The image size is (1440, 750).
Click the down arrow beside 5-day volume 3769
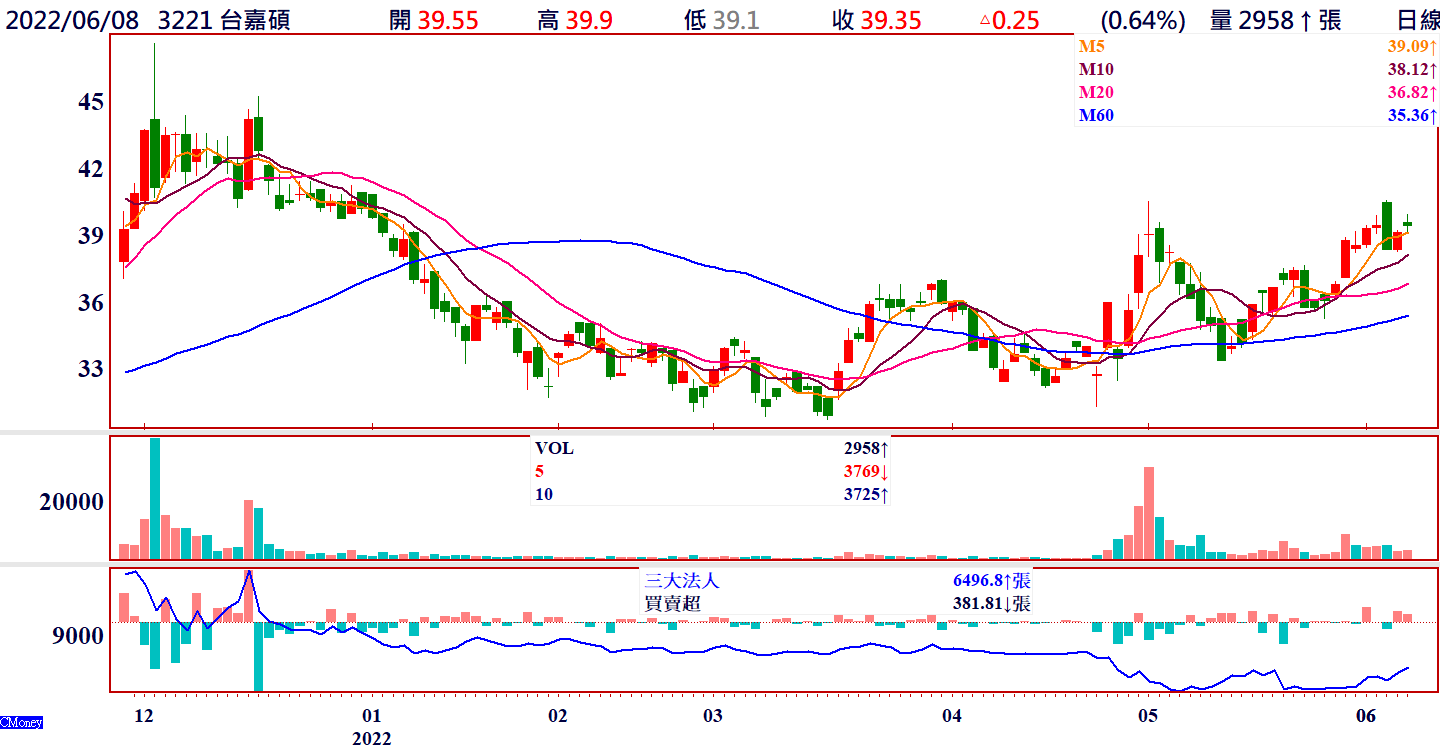[884, 472]
